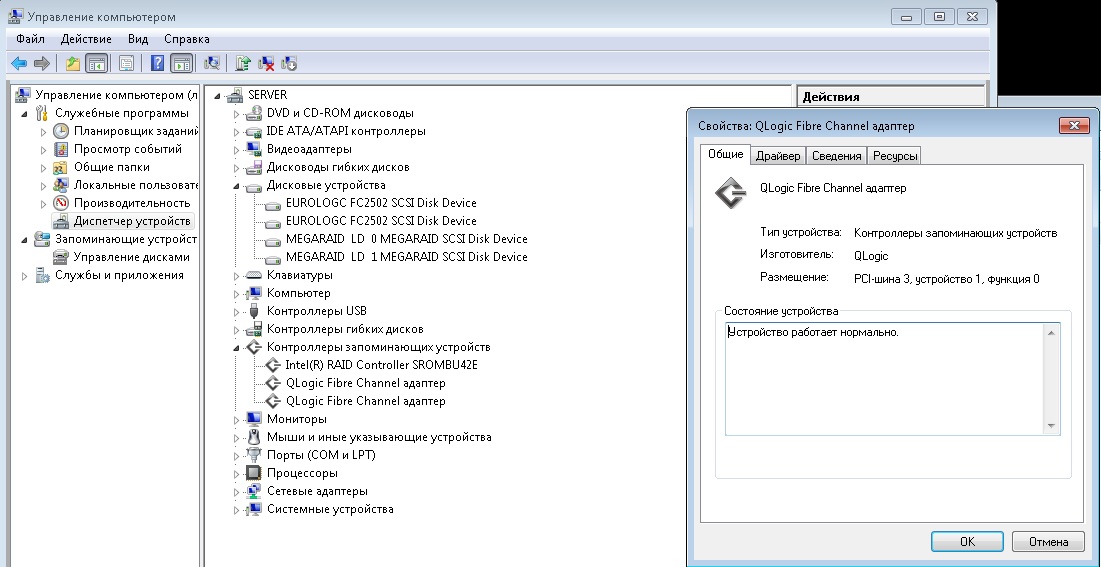Expand DVD и CD-ROM дисководы
The height and width of the screenshot is (567, 1101).
coord(237,114)
